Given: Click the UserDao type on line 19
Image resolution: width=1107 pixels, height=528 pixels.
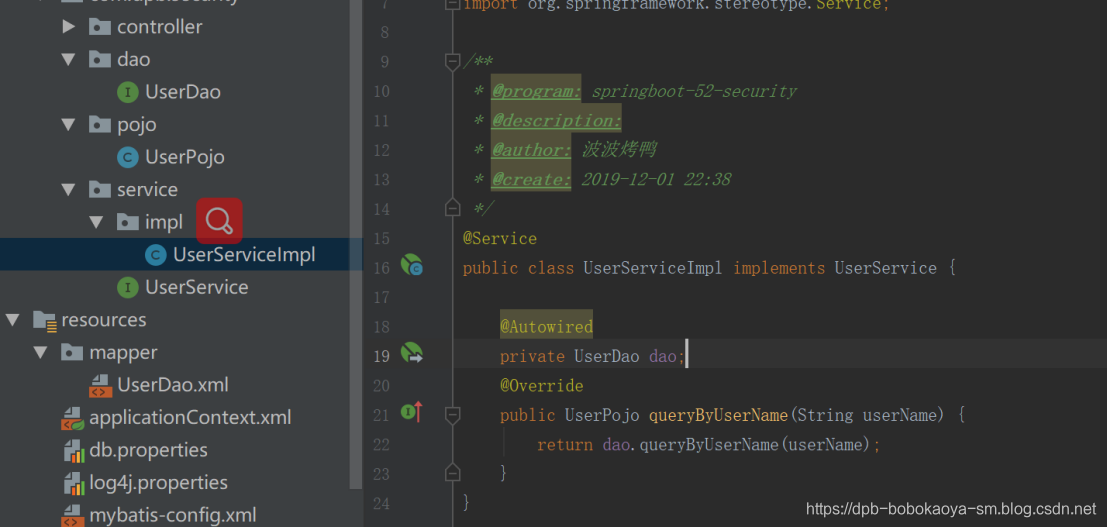Looking at the screenshot, I should [606, 356].
